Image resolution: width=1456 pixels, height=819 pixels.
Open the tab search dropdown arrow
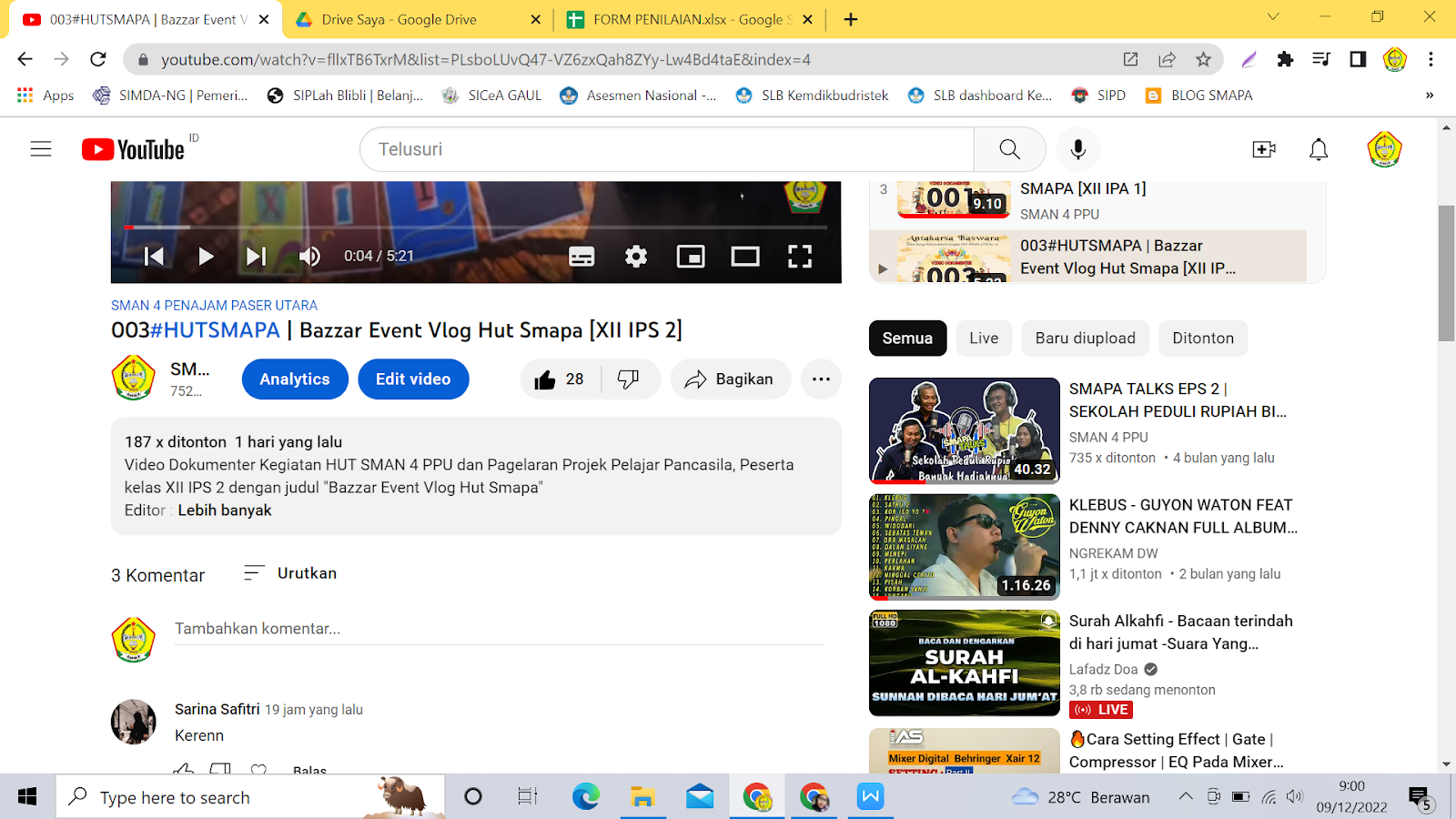pyautogui.click(x=1273, y=16)
